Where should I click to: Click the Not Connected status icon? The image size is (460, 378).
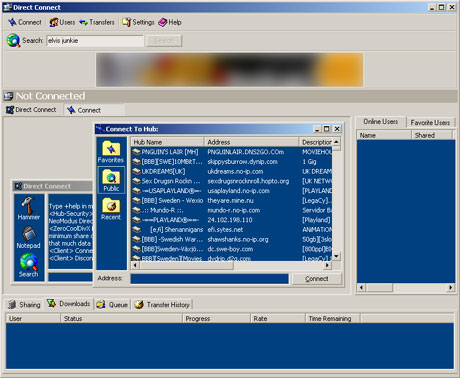[8, 96]
